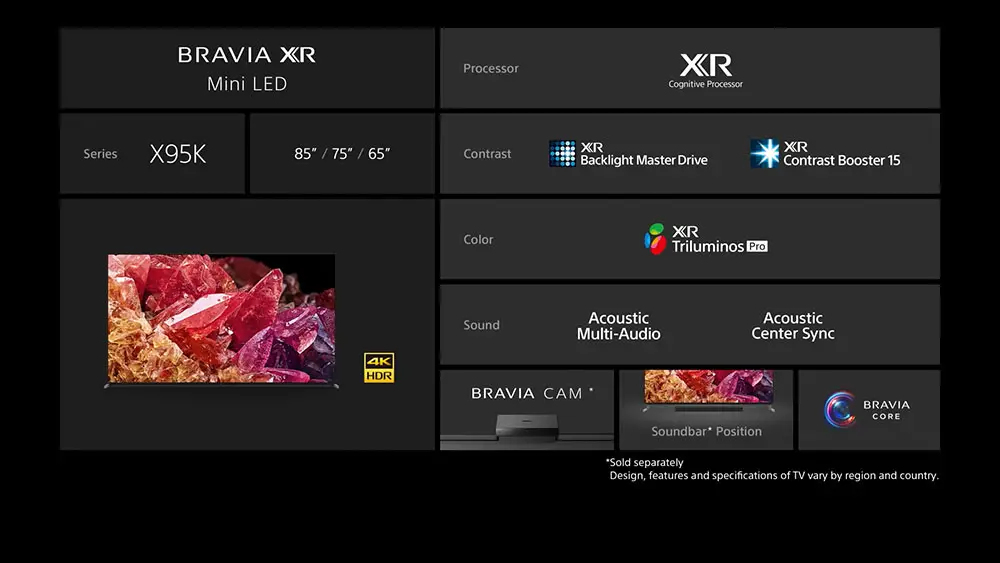Viewport: 1000px width, 563px height.
Task: Click the "Processor" label
Action: coord(490,68)
